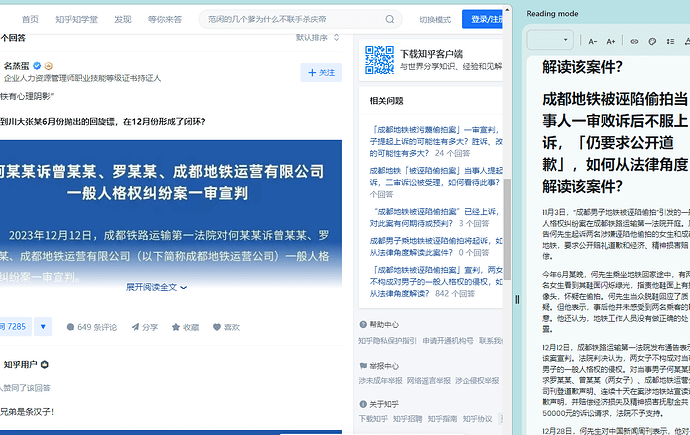Click the link icon in reading toolbar
This screenshot has height=435, width=690.
pyautogui.click(x=634, y=41)
